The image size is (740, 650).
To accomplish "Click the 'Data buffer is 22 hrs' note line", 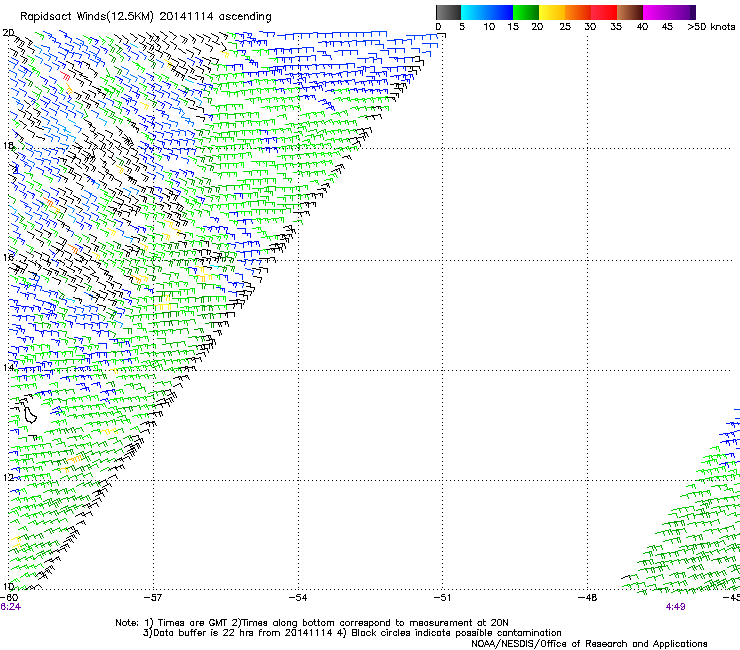I will (x=352, y=633).
